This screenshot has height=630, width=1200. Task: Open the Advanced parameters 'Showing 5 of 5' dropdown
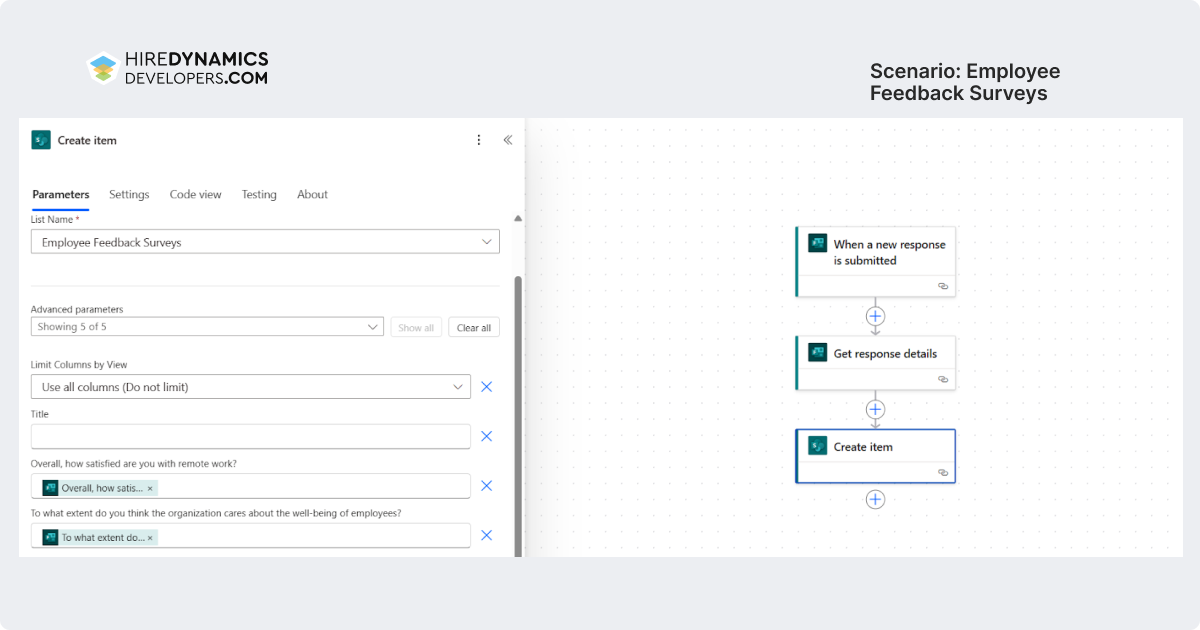[x=207, y=327]
